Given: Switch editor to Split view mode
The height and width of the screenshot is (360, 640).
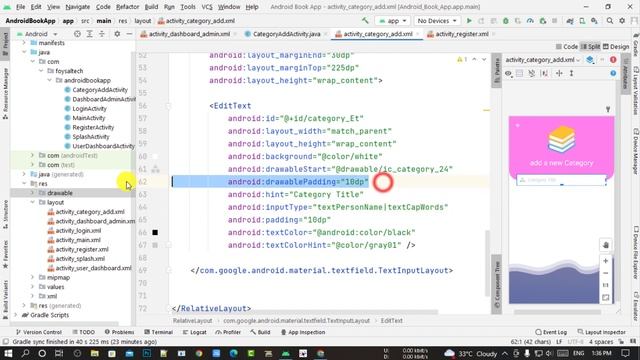Looking at the screenshot, I should tap(590, 47).
